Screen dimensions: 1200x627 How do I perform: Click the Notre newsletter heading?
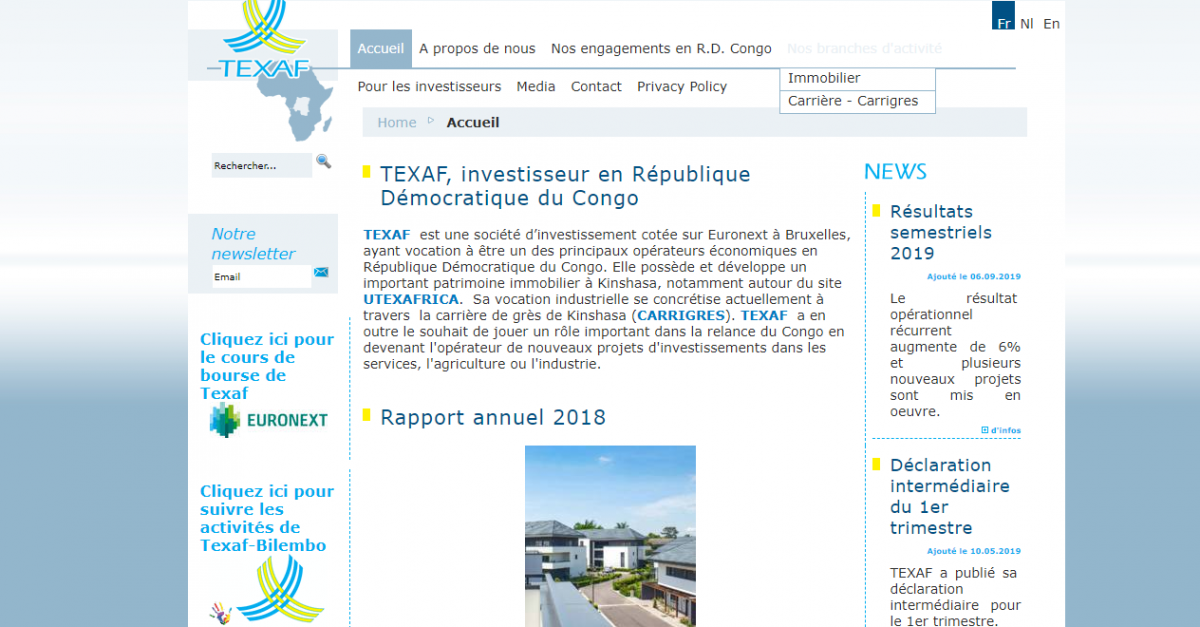253,243
